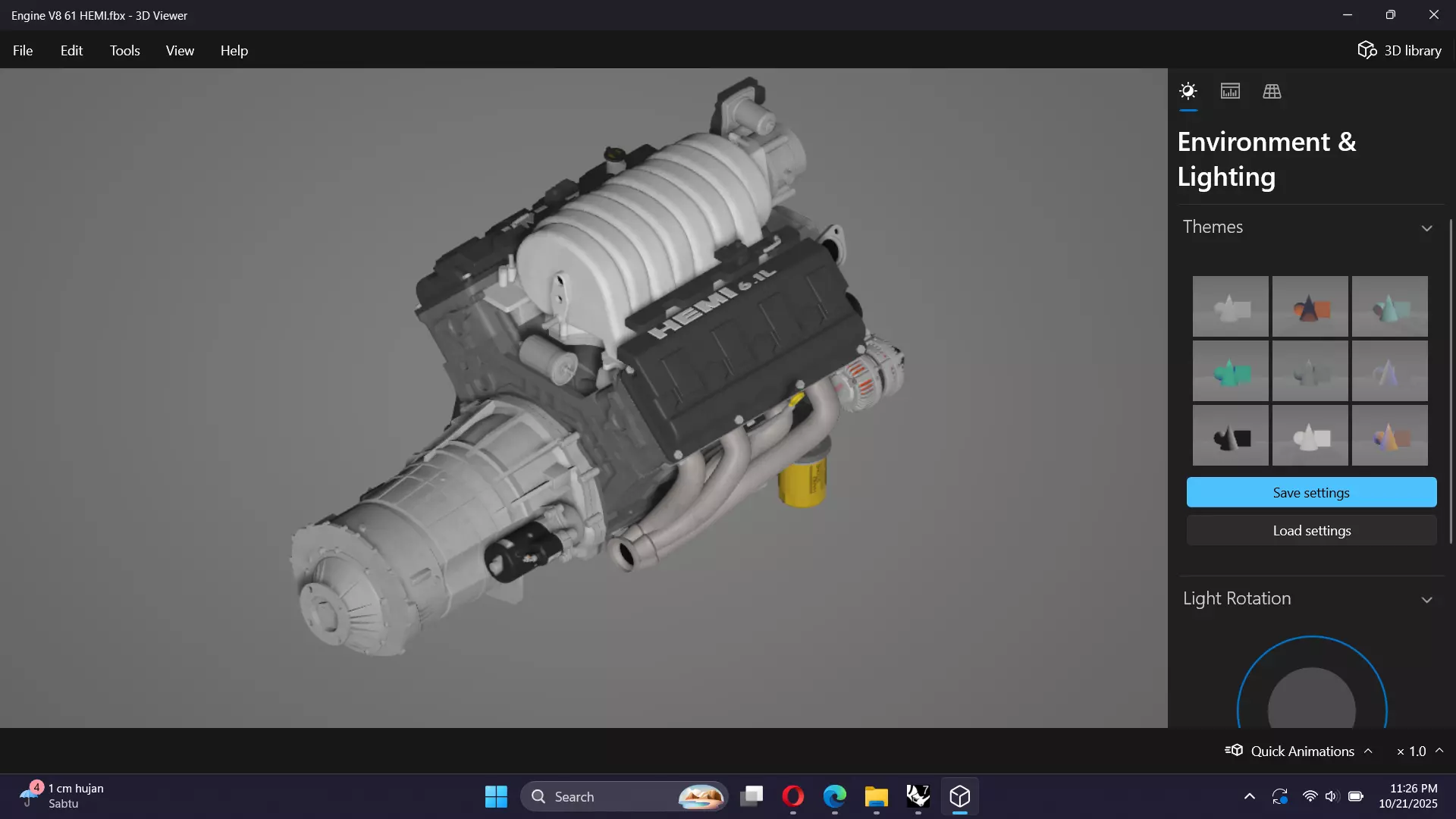Open the Environment & Lighting tab icon
The width and height of the screenshot is (1456, 819).
coord(1188,92)
